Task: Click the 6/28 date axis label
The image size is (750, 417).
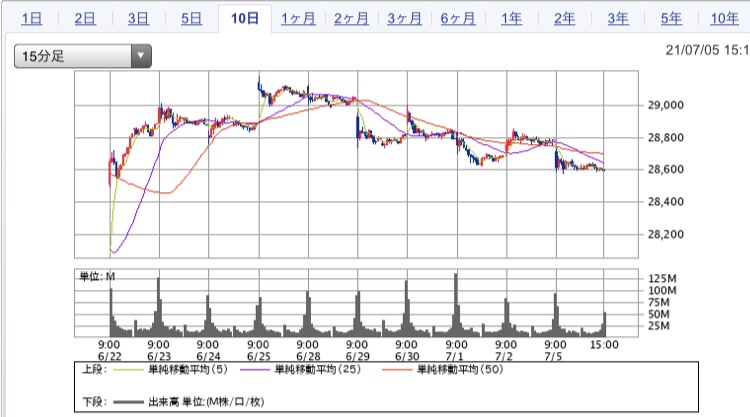Action: pyautogui.click(x=308, y=357)
